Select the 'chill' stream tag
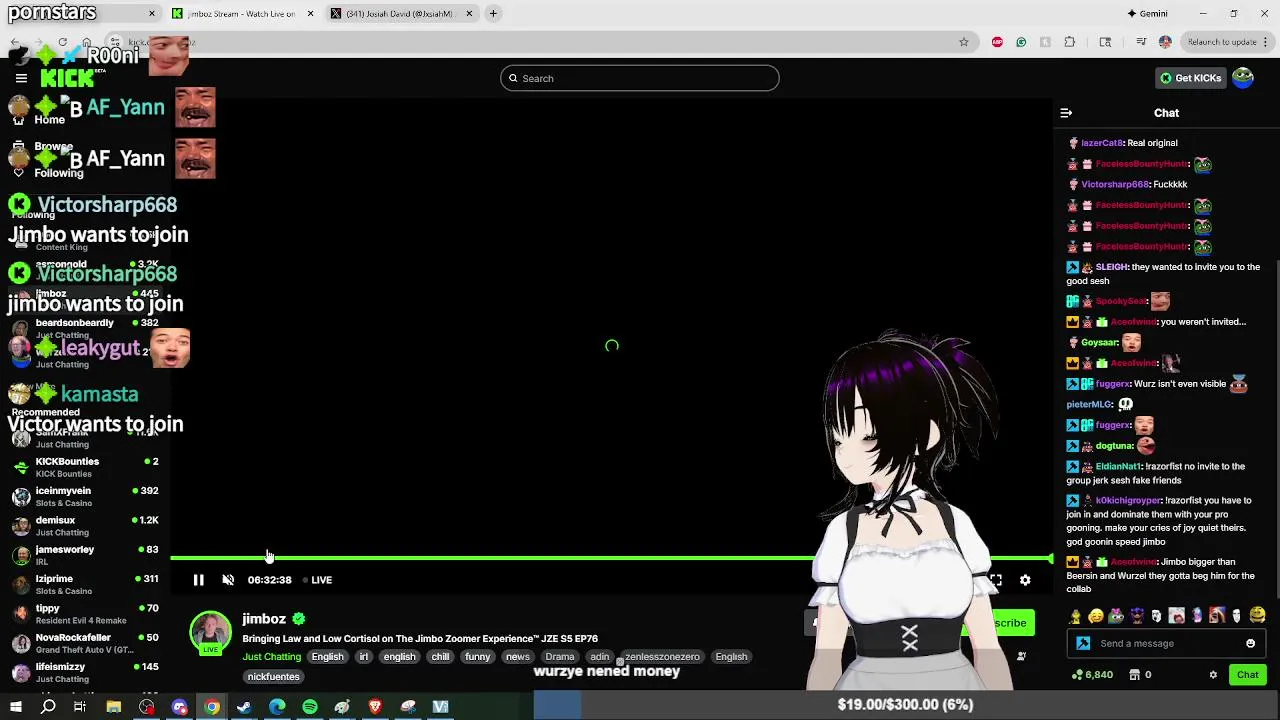Screen dimensions: 1280x720 (x=440, y=657)
